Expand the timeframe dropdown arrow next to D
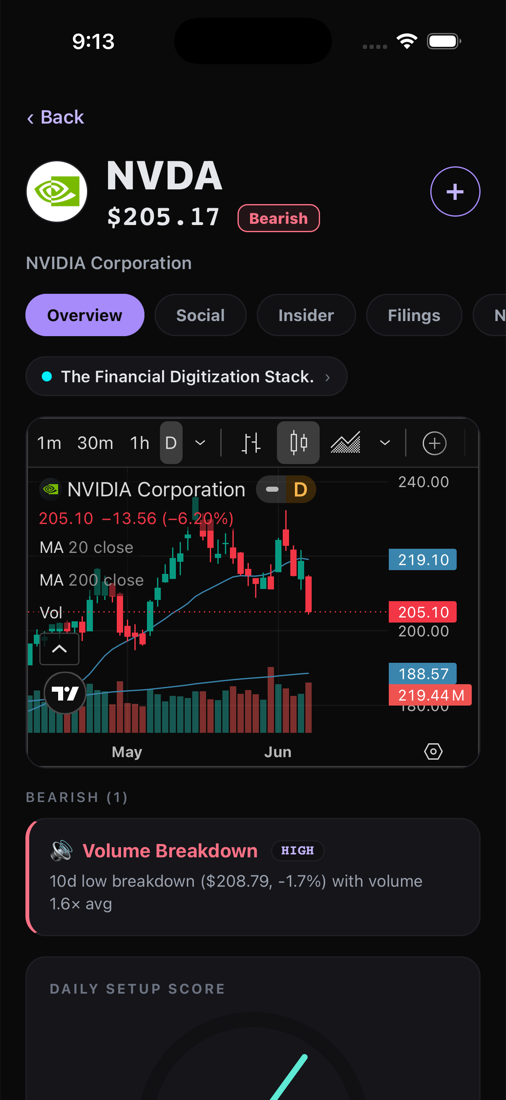Image resolution: width=506 pixels, height=1100 pixels. [x=200, y=443]
